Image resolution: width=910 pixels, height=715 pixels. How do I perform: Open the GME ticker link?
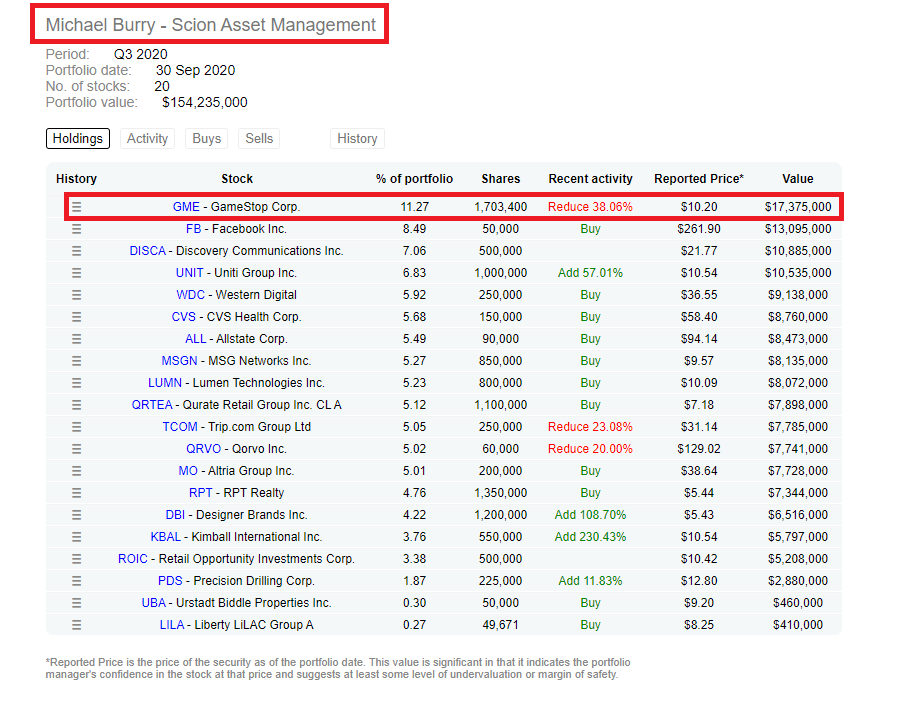click(186, 207)
